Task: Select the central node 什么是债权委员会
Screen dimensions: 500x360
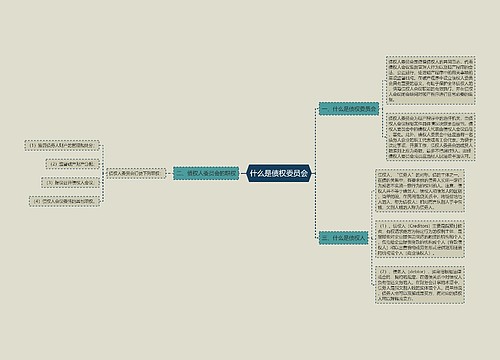Action: 279,173
